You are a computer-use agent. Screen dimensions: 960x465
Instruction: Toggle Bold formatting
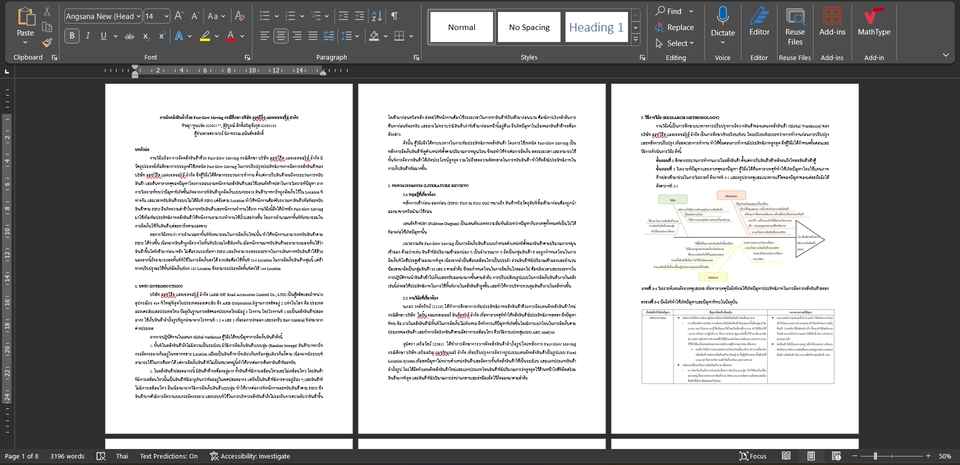(x=72, y=36)
